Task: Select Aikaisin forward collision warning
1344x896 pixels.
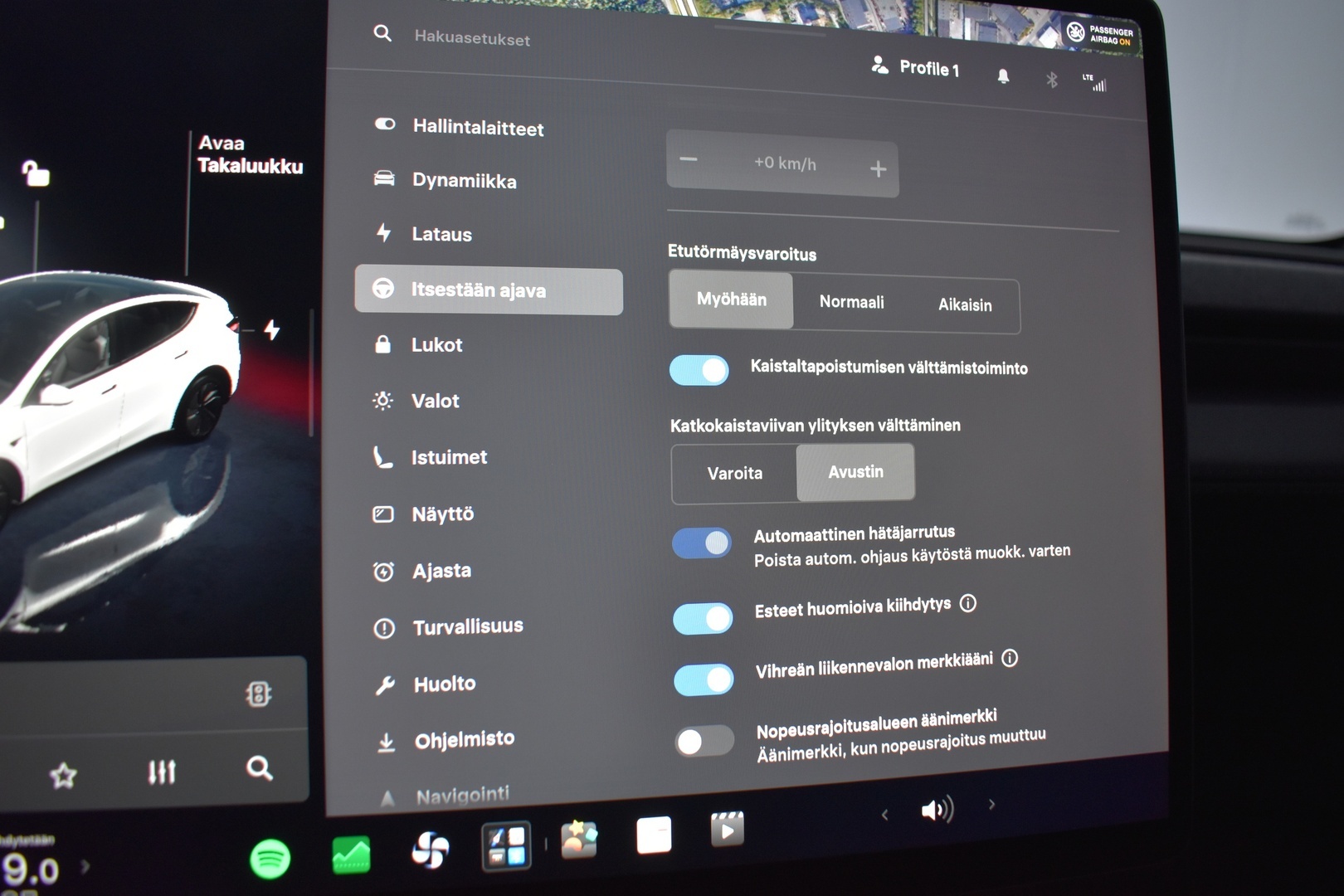Action: (965, 305)
